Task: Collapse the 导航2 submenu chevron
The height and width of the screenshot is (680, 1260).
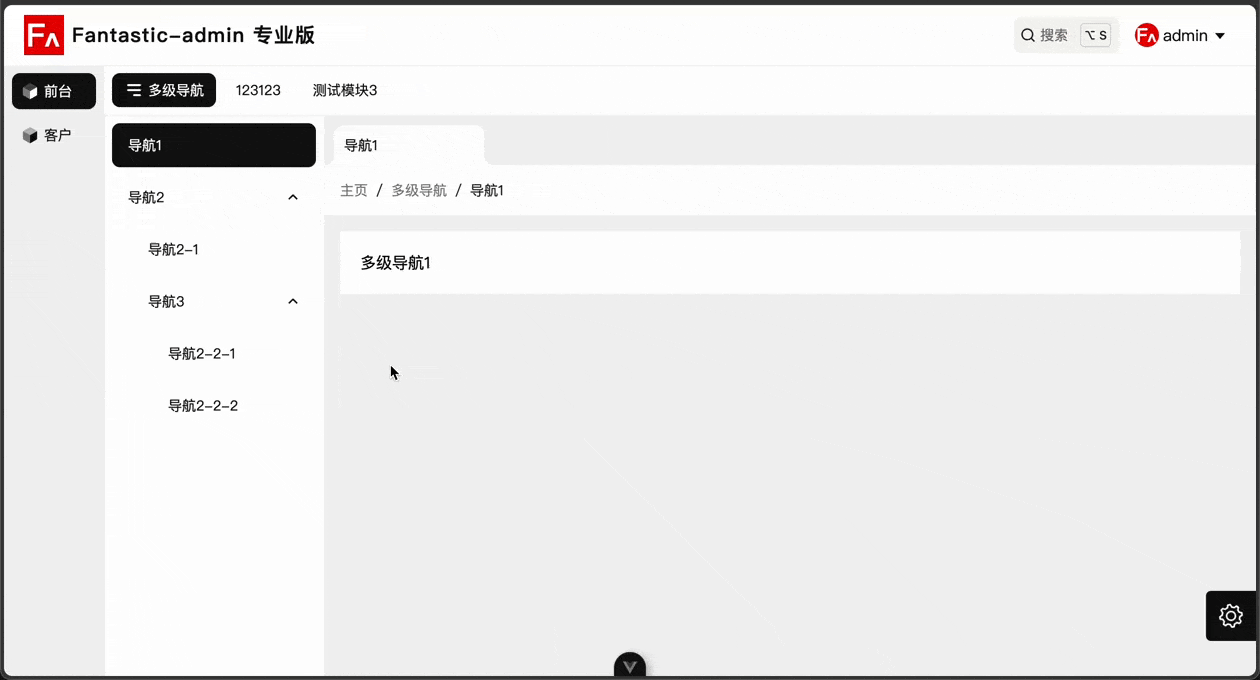Action: pyautogui.click(x=293, y=198)
